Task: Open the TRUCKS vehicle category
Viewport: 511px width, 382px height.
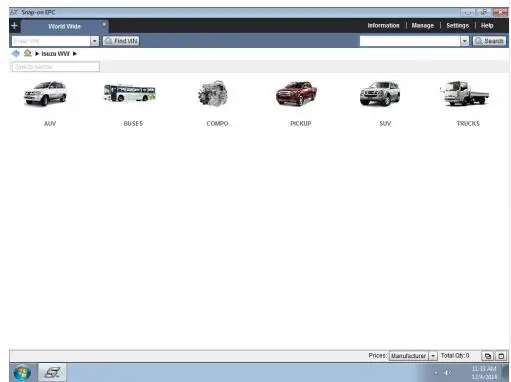Action: pyautogui.click(x=464, y=93)
